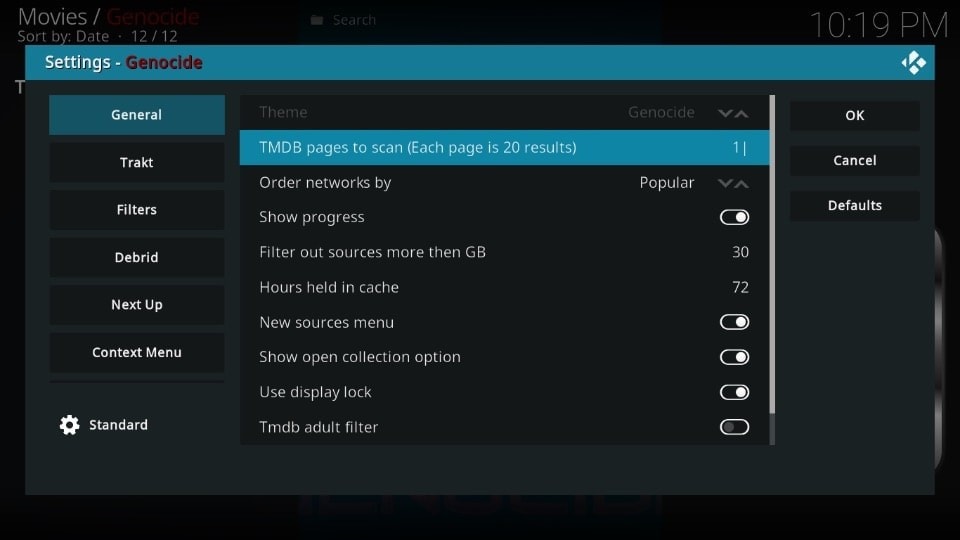Open the General settings category
The width and height of the screenshot is (960, 540).
click(137, 114)
